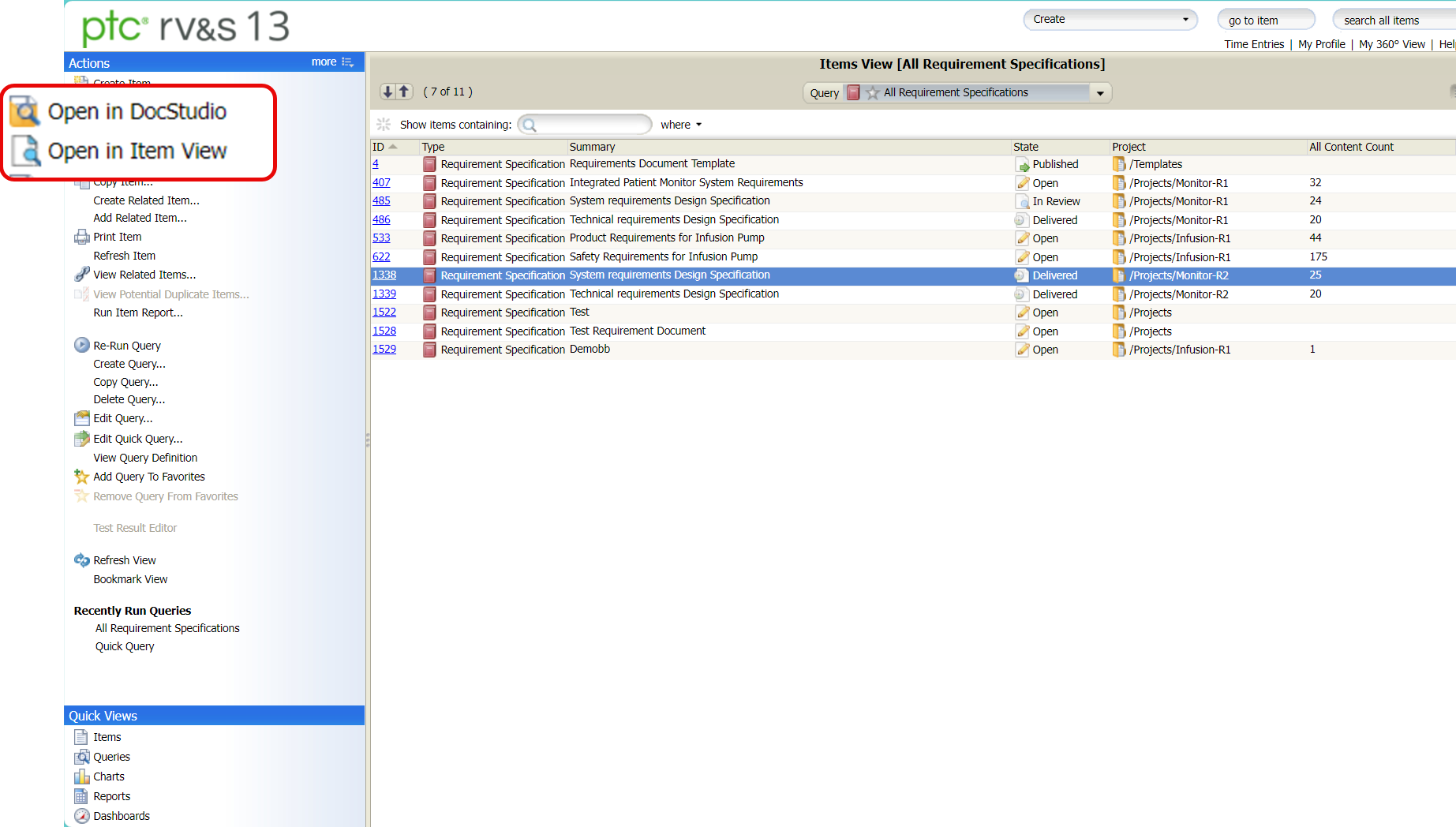Click the Edit Query icon
Image resolution: width=1456 pixels, height=827 pixels.
pos(81,418)
